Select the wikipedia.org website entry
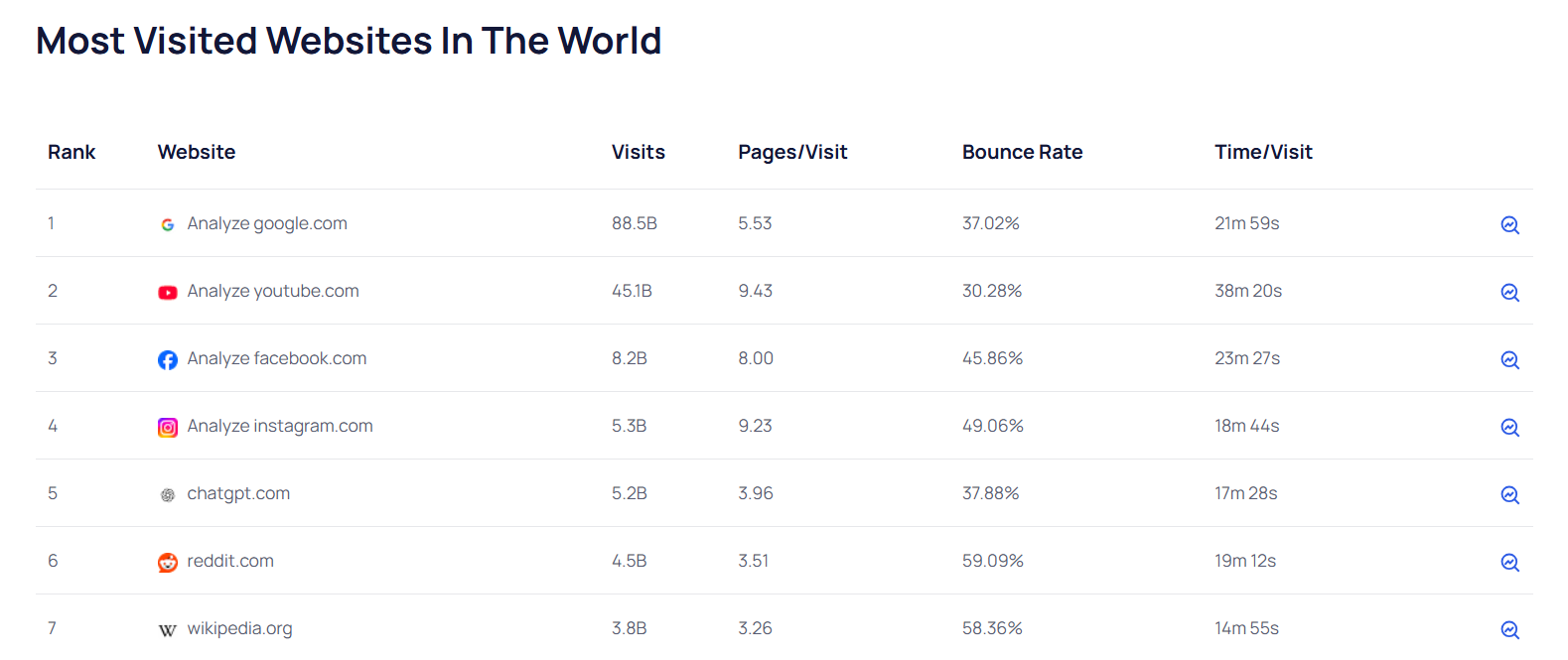 click(239, 628)
